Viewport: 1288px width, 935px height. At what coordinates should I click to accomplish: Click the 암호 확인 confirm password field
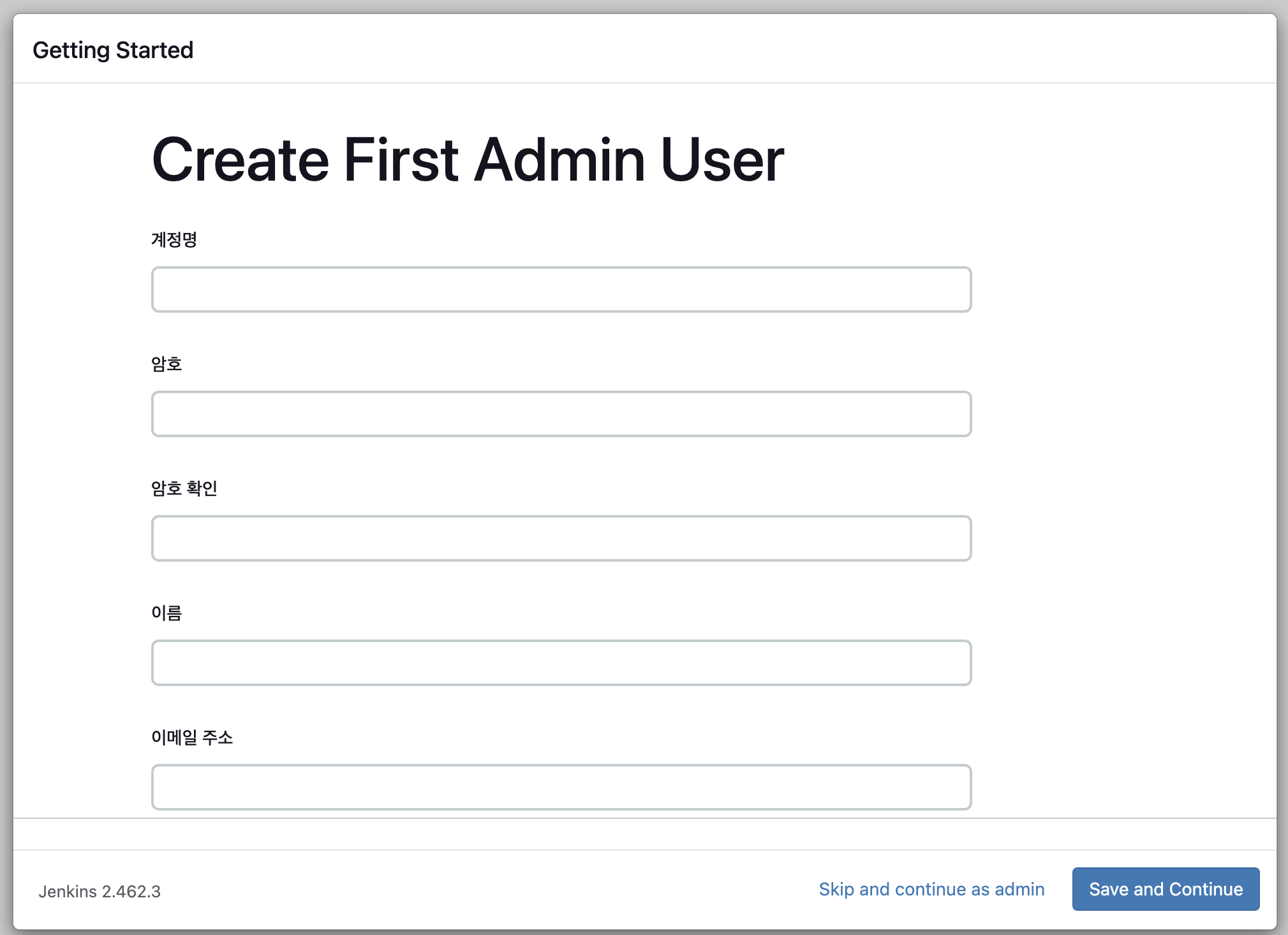coord(561,538)
